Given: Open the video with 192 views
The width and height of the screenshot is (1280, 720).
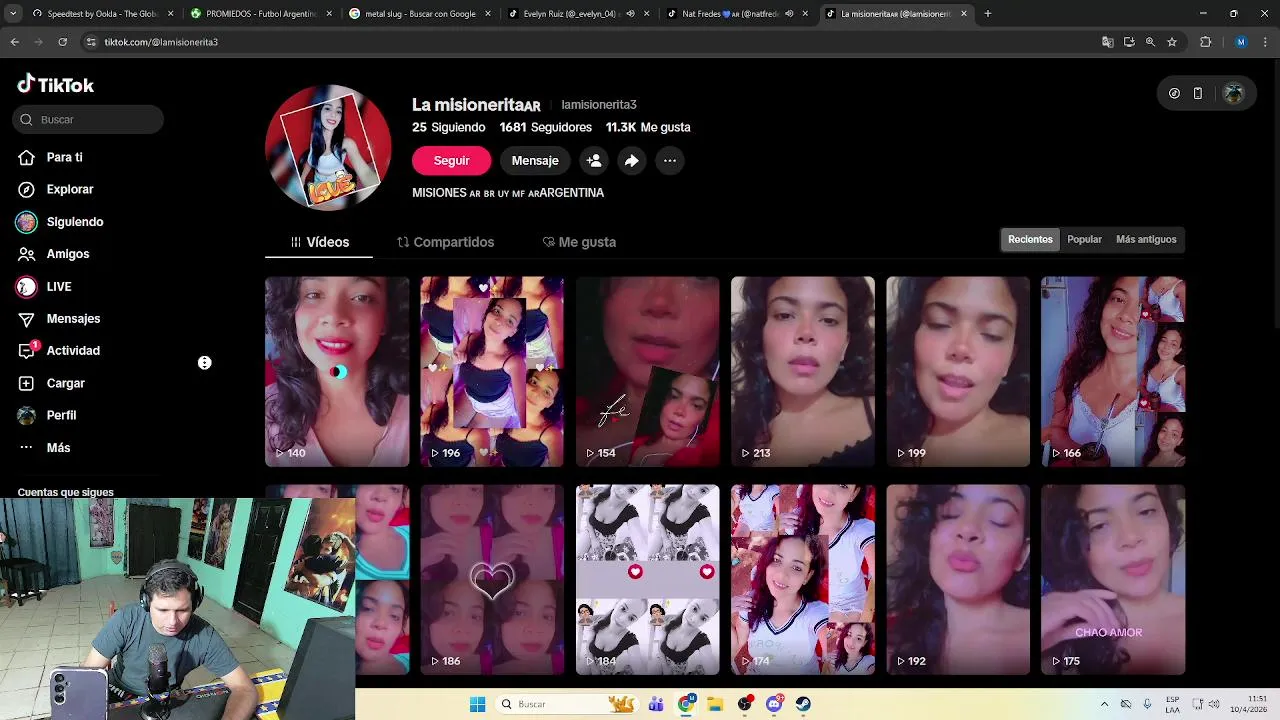Looking at the screenshot, I should (958, 580).
